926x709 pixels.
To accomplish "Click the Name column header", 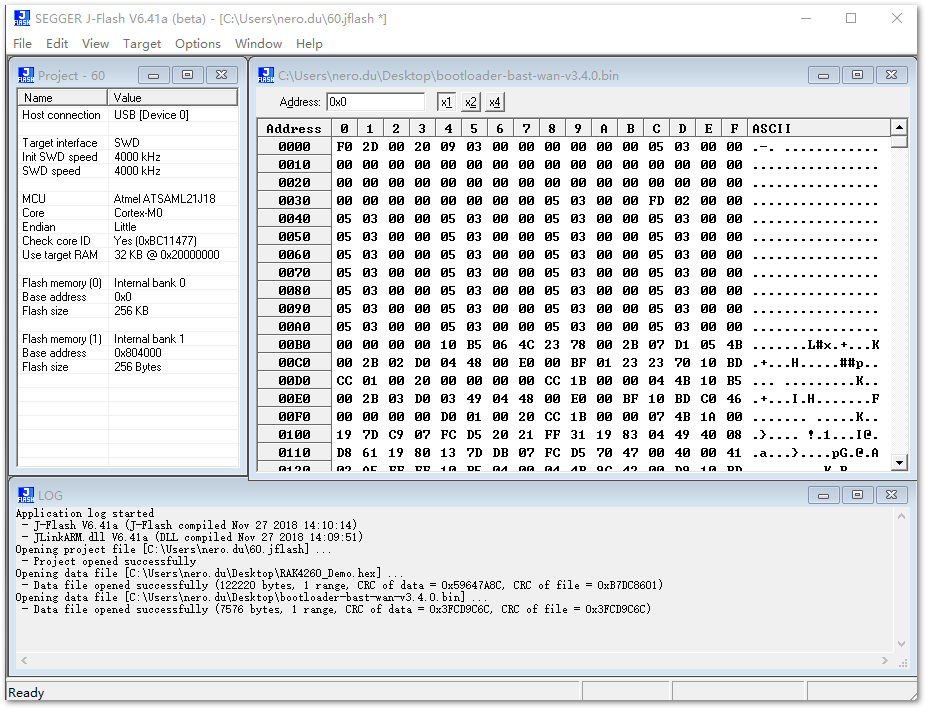I will (63, 97).
